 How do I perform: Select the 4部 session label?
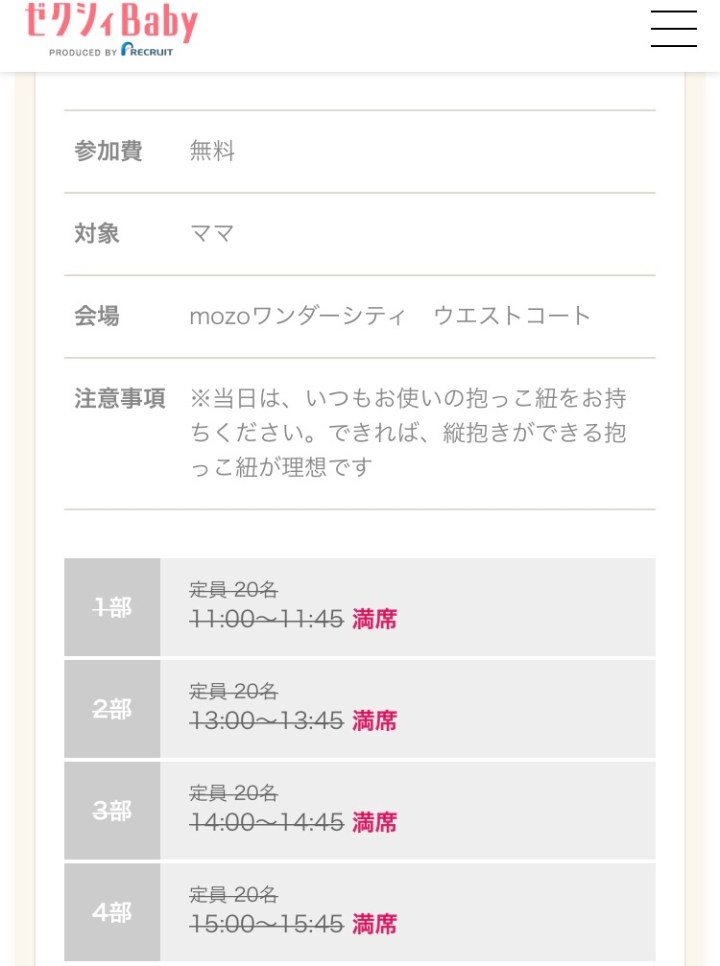pos(112,912)
